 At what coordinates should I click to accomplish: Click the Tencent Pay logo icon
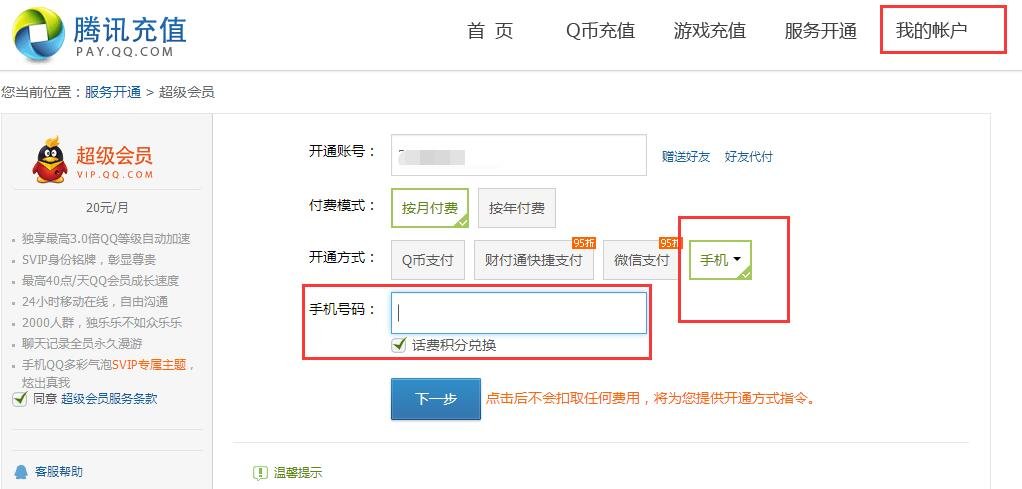point(38,34)
